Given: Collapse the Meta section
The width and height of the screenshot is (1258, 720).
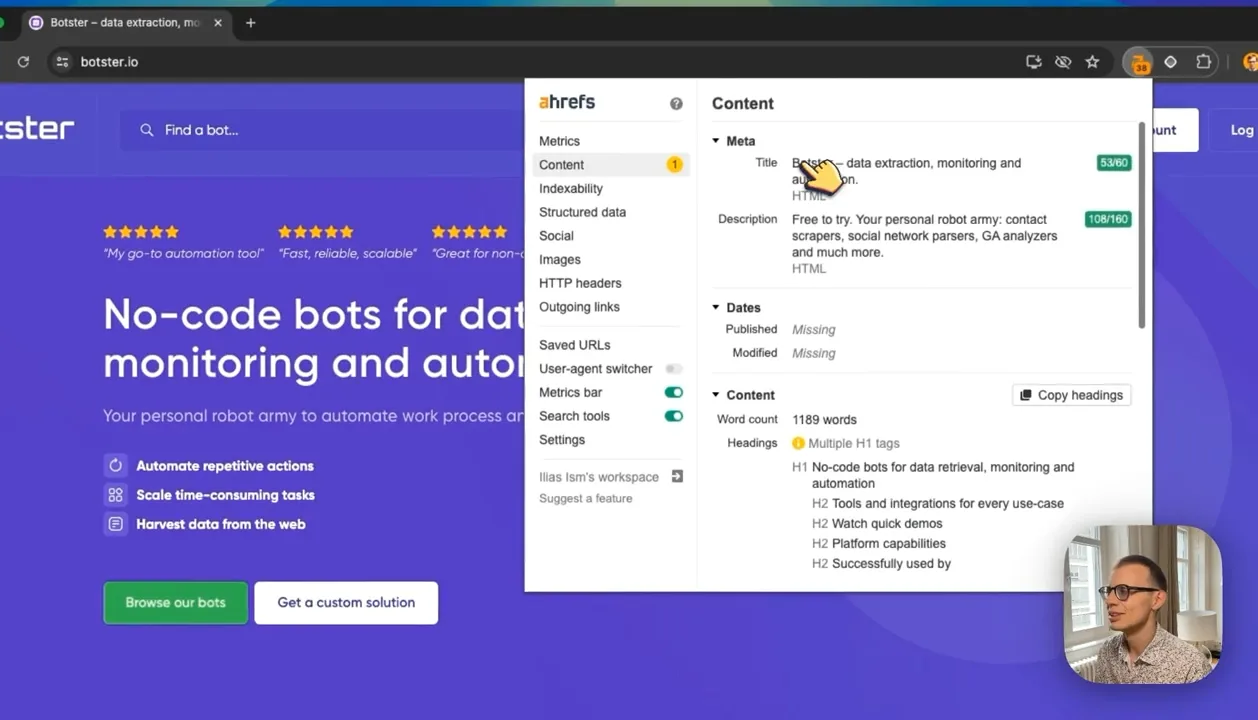Looking at the screenshot, I should coord(716,141).
